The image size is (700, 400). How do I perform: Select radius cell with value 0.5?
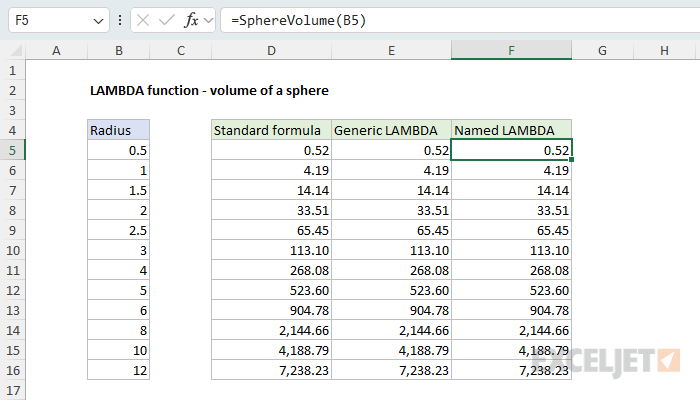119,150
